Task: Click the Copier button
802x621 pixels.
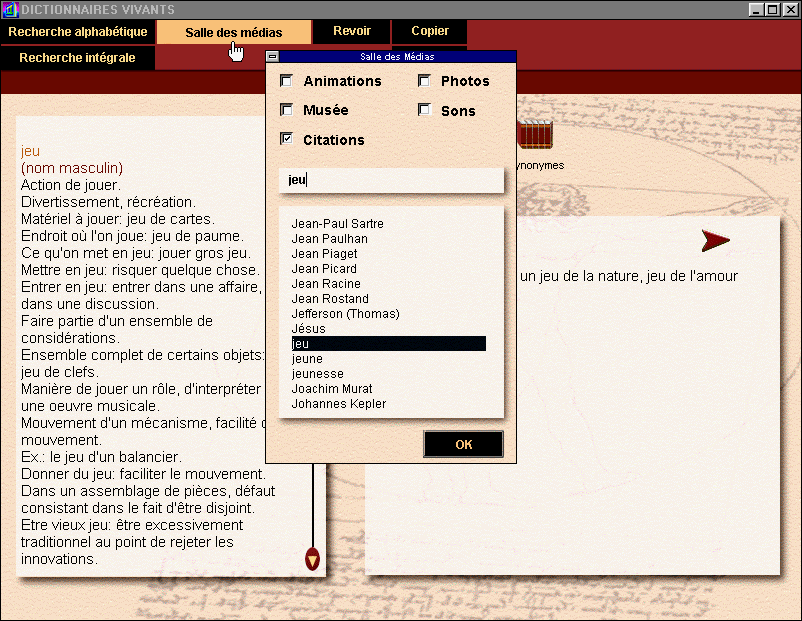Action: point(430,31)
